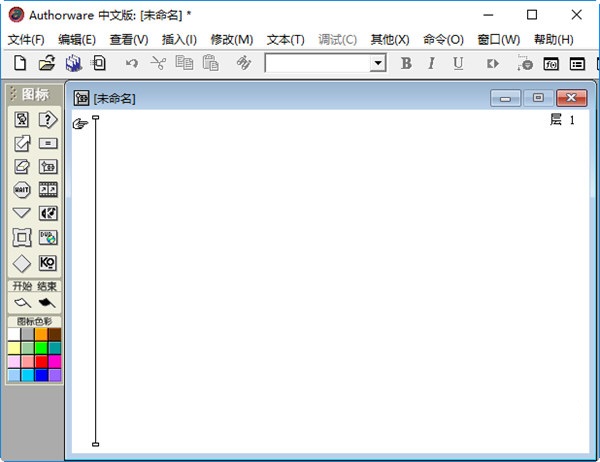Open the 帮助(H) menu
The height and width of the screenshot is (462, 600).
[554, 39]
